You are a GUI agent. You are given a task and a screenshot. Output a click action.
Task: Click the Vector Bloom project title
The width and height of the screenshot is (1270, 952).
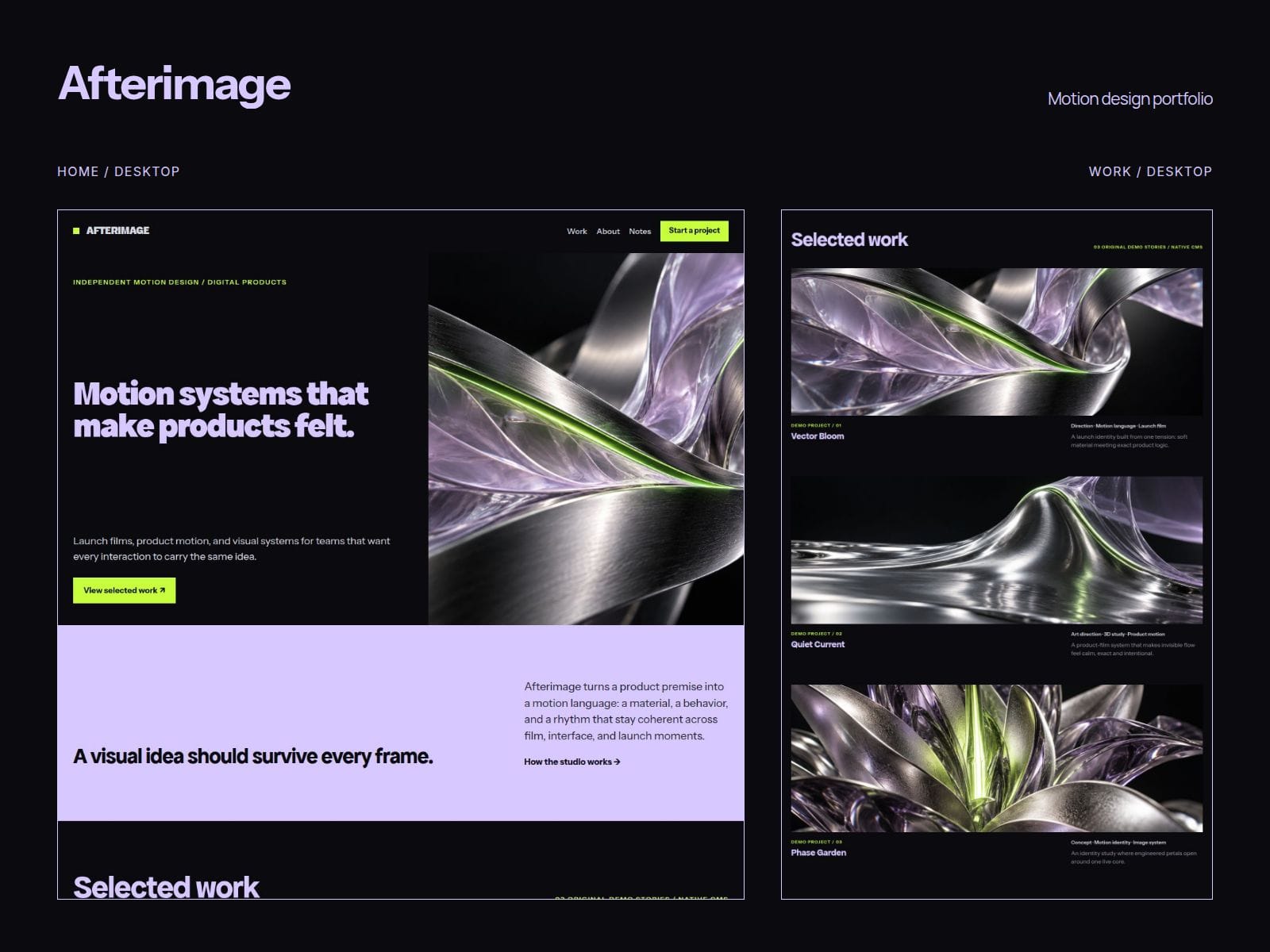pos(817,436)
